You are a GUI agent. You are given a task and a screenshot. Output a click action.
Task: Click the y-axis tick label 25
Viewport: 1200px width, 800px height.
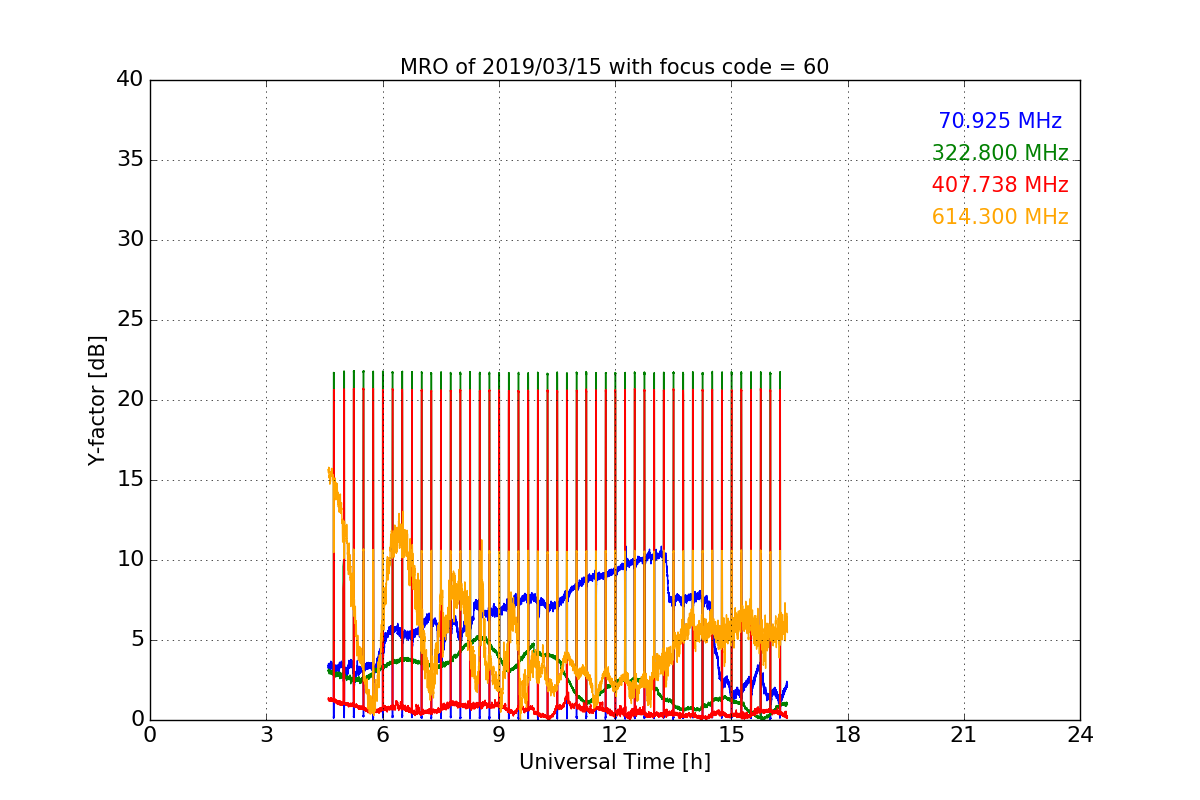pos(129,320)
